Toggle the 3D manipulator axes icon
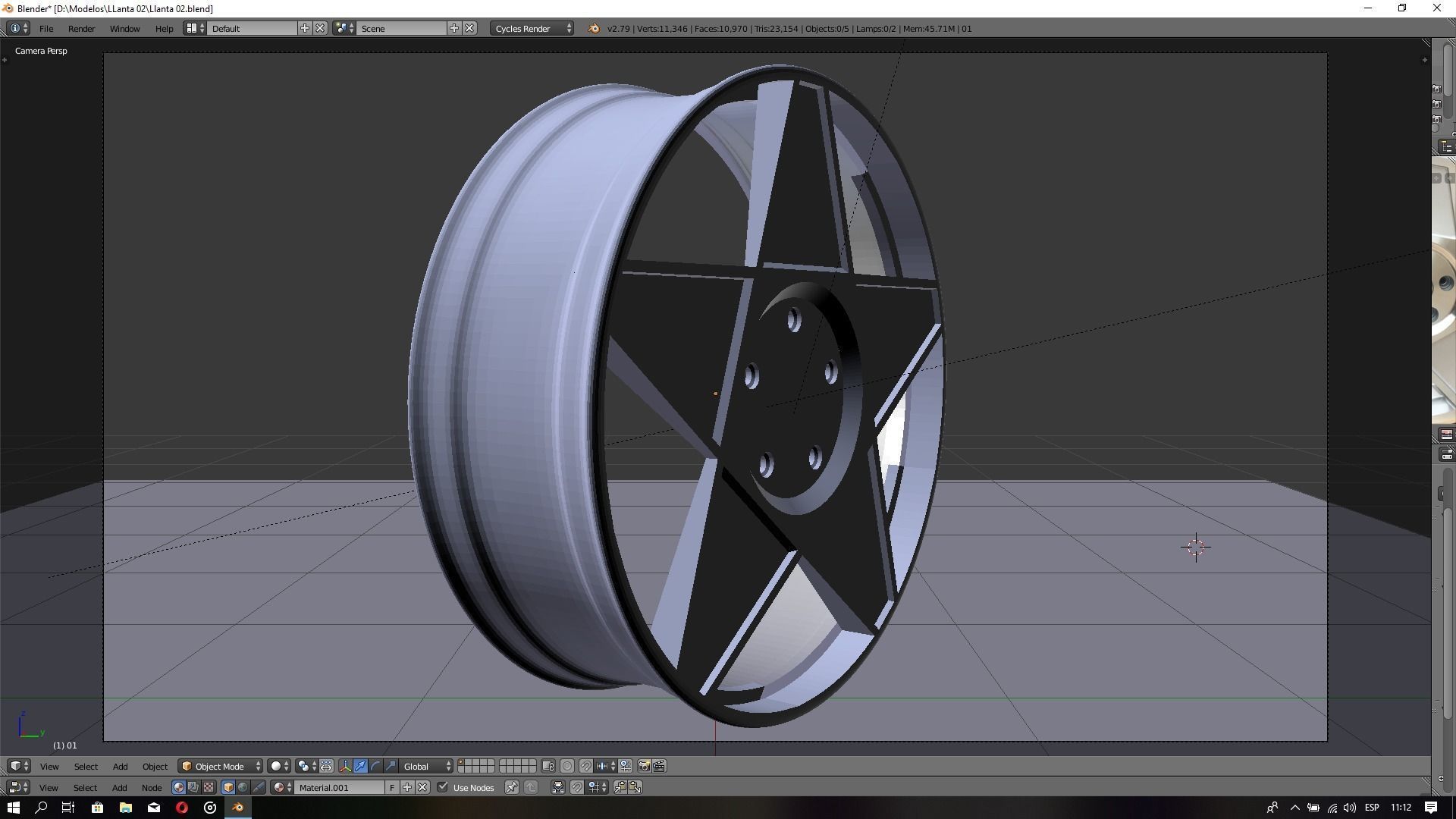 [x=346, y=766]
